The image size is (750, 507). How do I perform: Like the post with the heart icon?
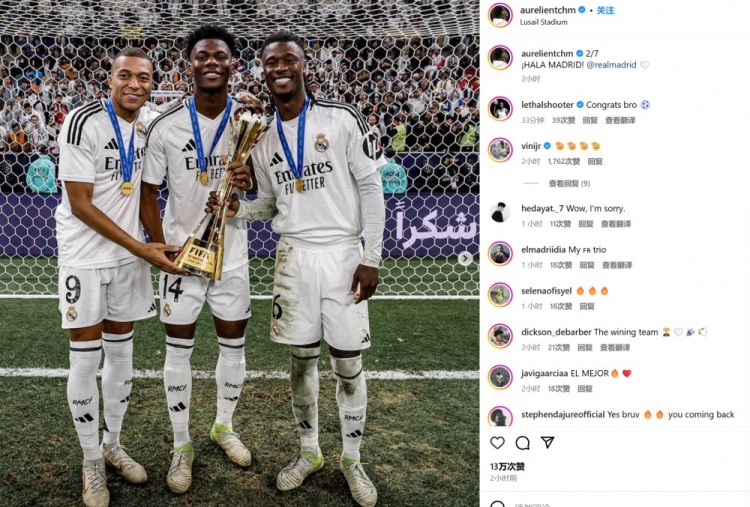click(x=497, y=443)
